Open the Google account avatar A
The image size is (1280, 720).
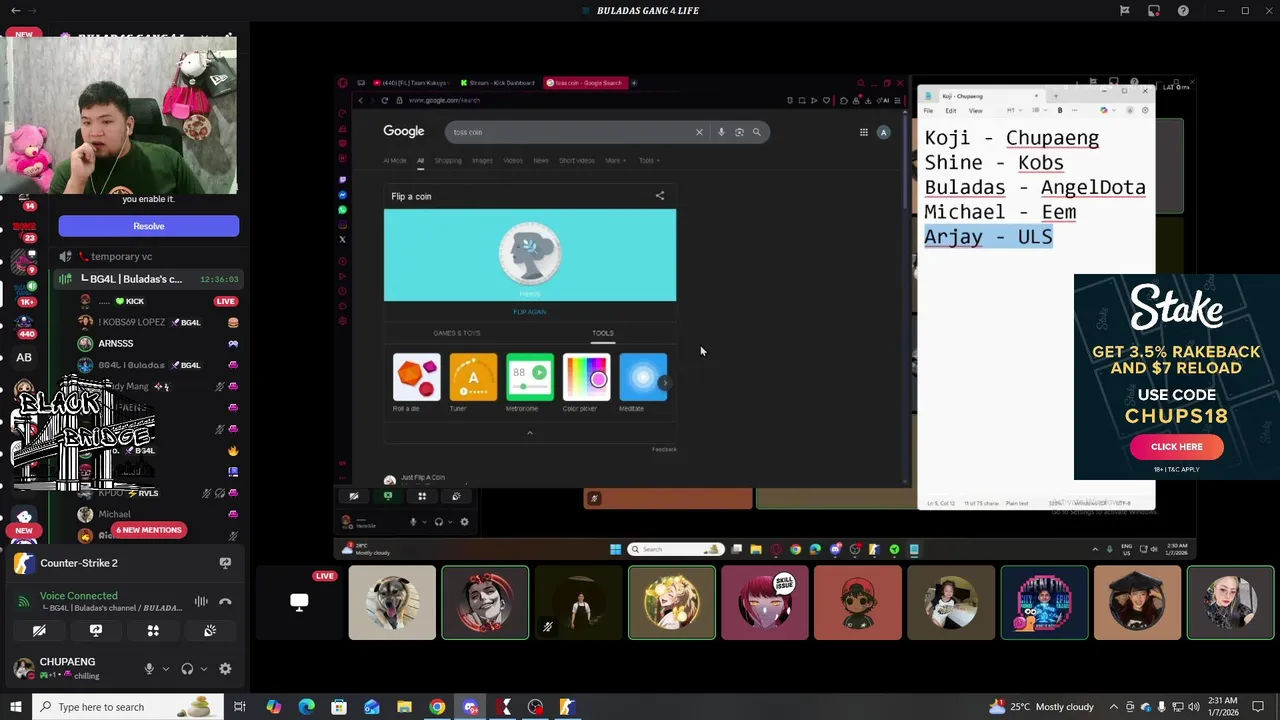pyautogui.click(x=883, y=132)
